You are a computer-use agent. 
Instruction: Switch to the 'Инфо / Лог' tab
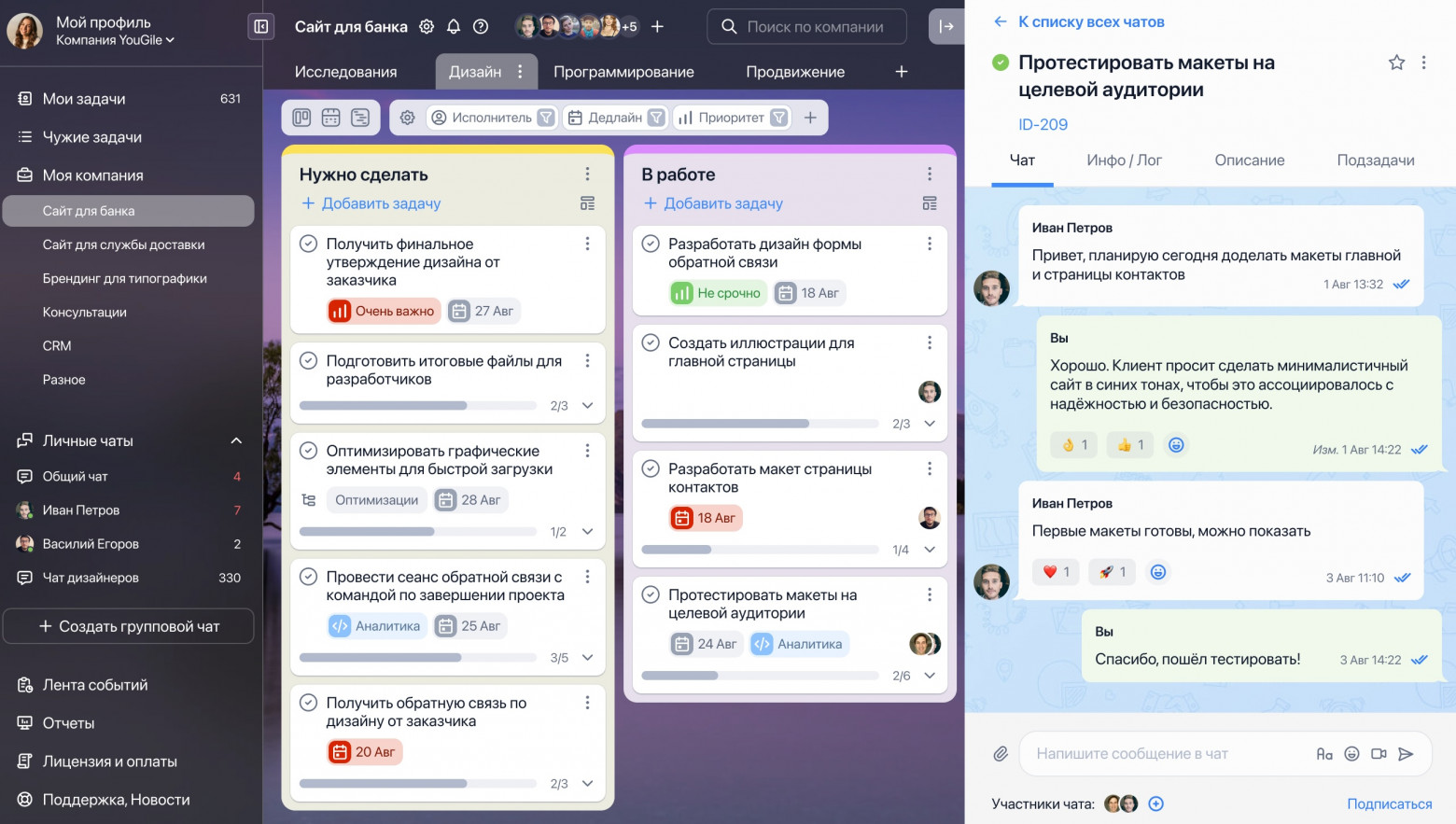[x=1124, y=160]
